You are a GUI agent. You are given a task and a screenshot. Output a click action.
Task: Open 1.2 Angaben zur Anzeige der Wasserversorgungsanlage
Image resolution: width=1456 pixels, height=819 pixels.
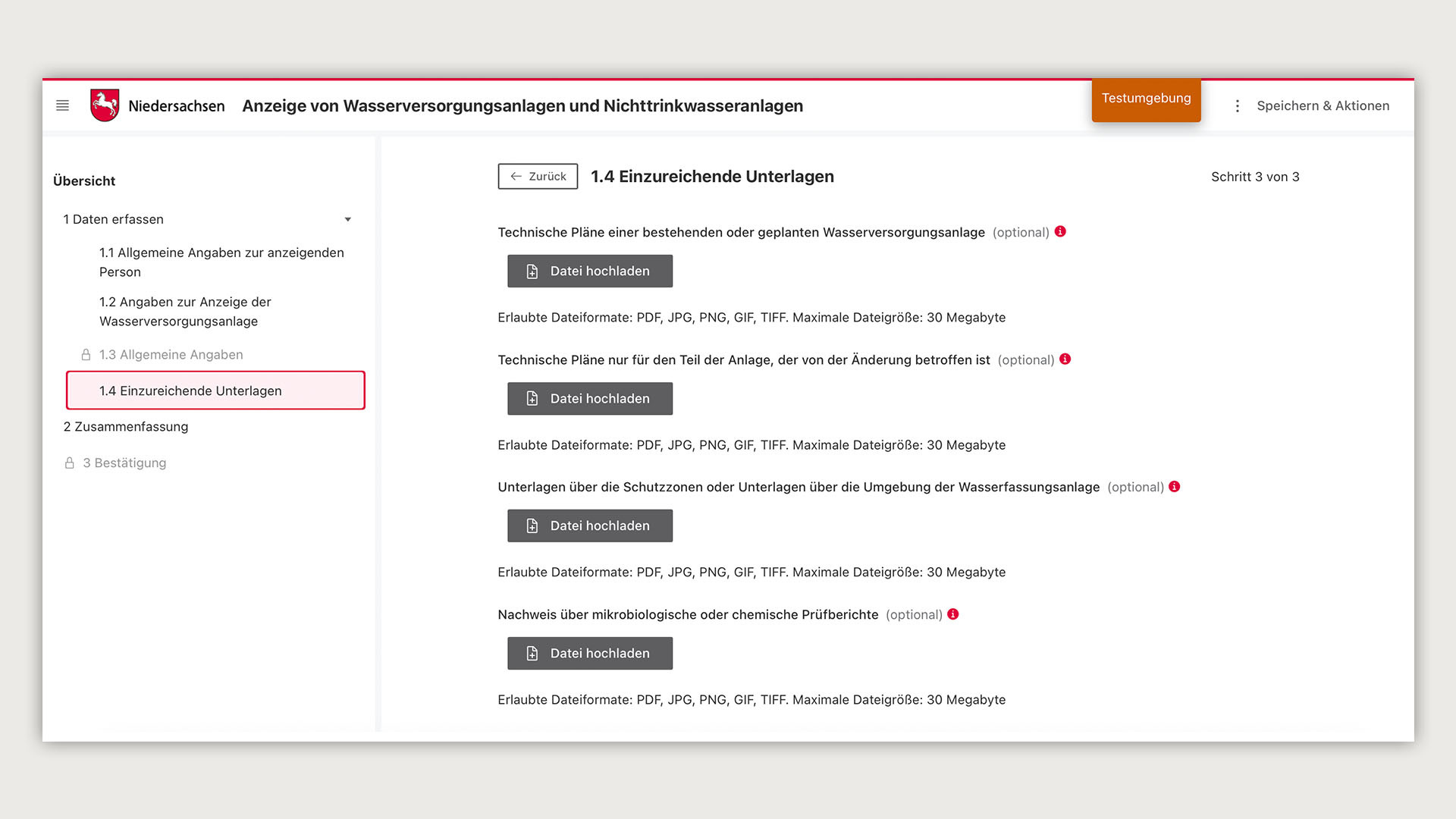[185, 311]
